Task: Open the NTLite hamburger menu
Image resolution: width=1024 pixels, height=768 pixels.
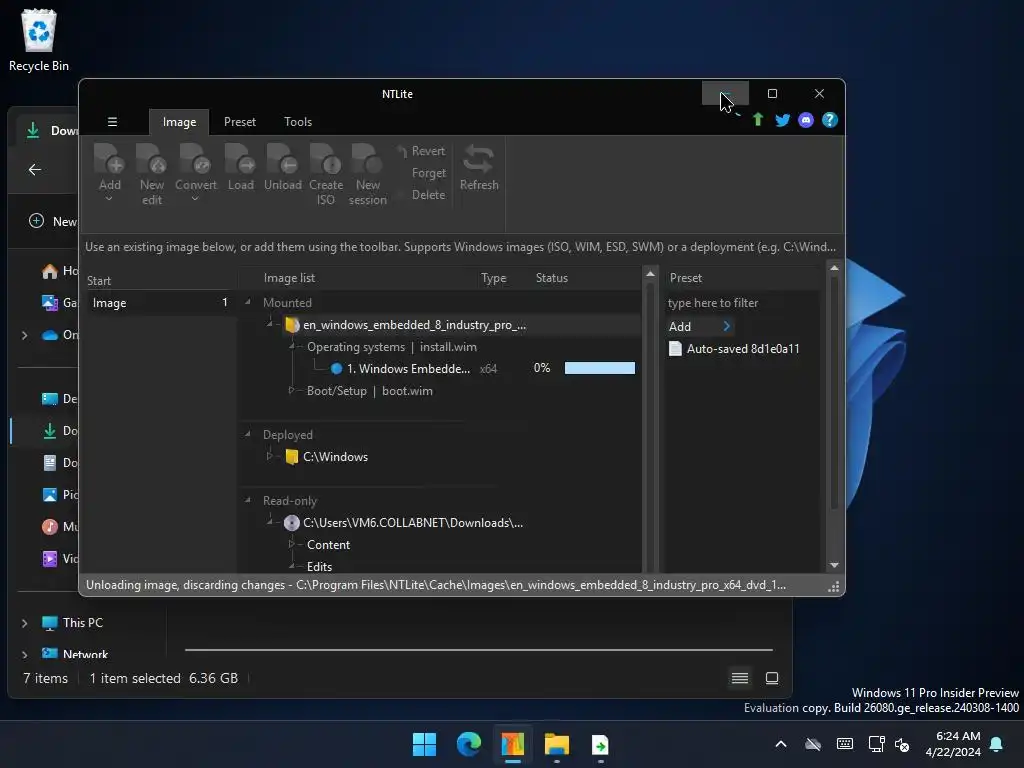Action: [112, 121]
